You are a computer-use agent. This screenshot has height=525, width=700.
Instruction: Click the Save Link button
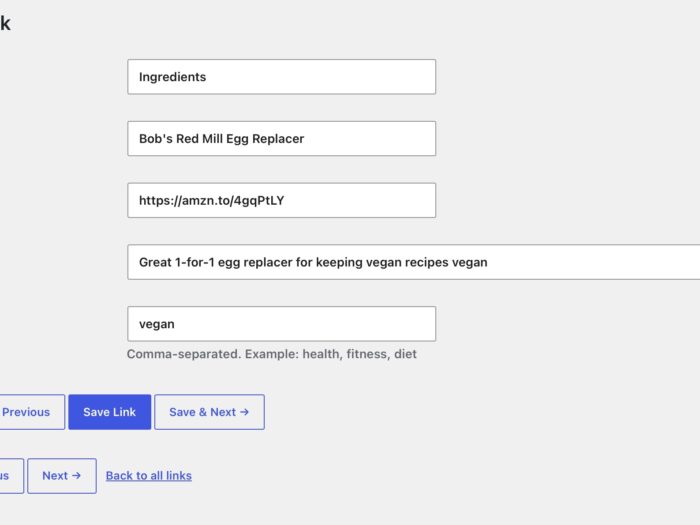click(109, 412)
